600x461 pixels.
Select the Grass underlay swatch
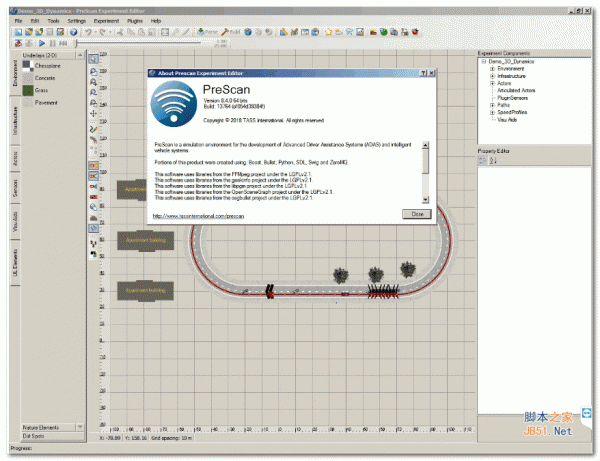(29, 89)
